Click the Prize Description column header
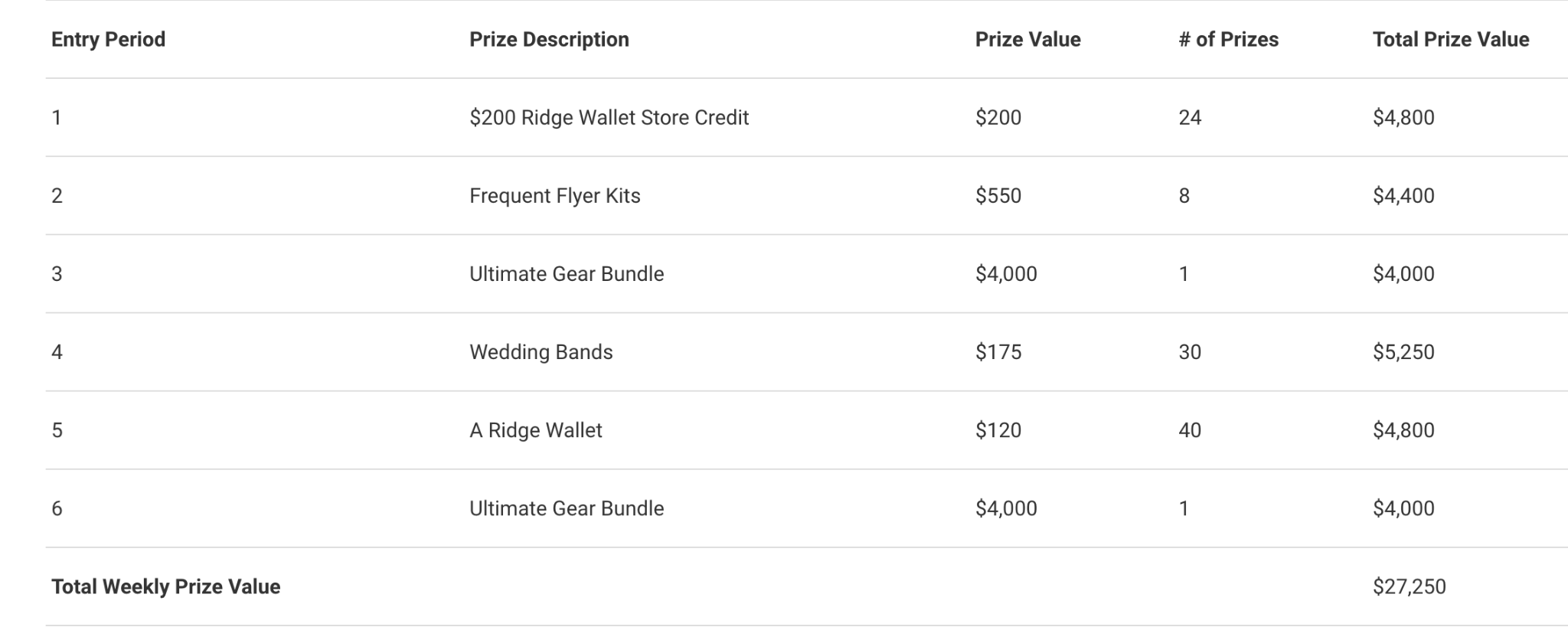 (549, 40)
